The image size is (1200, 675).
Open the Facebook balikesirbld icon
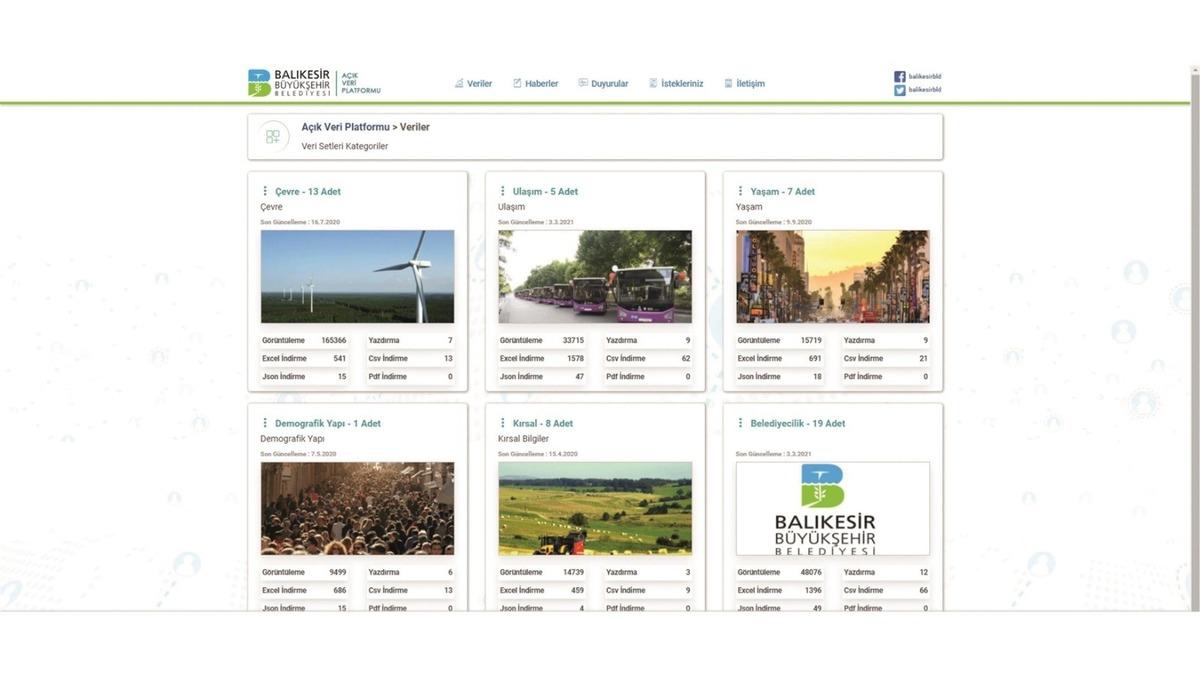click(x=900, y=76)
